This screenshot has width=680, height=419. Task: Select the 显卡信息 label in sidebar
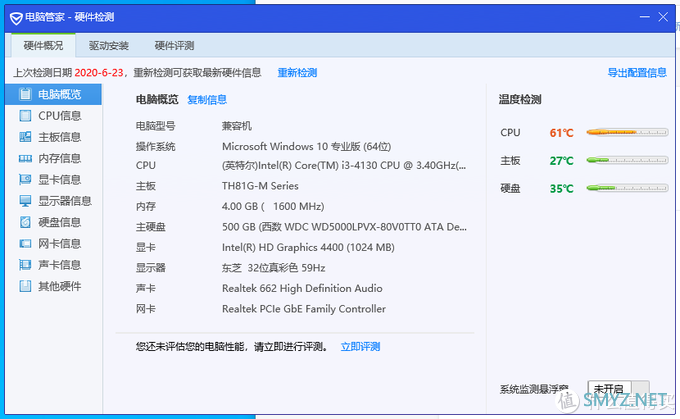(60, 180)
